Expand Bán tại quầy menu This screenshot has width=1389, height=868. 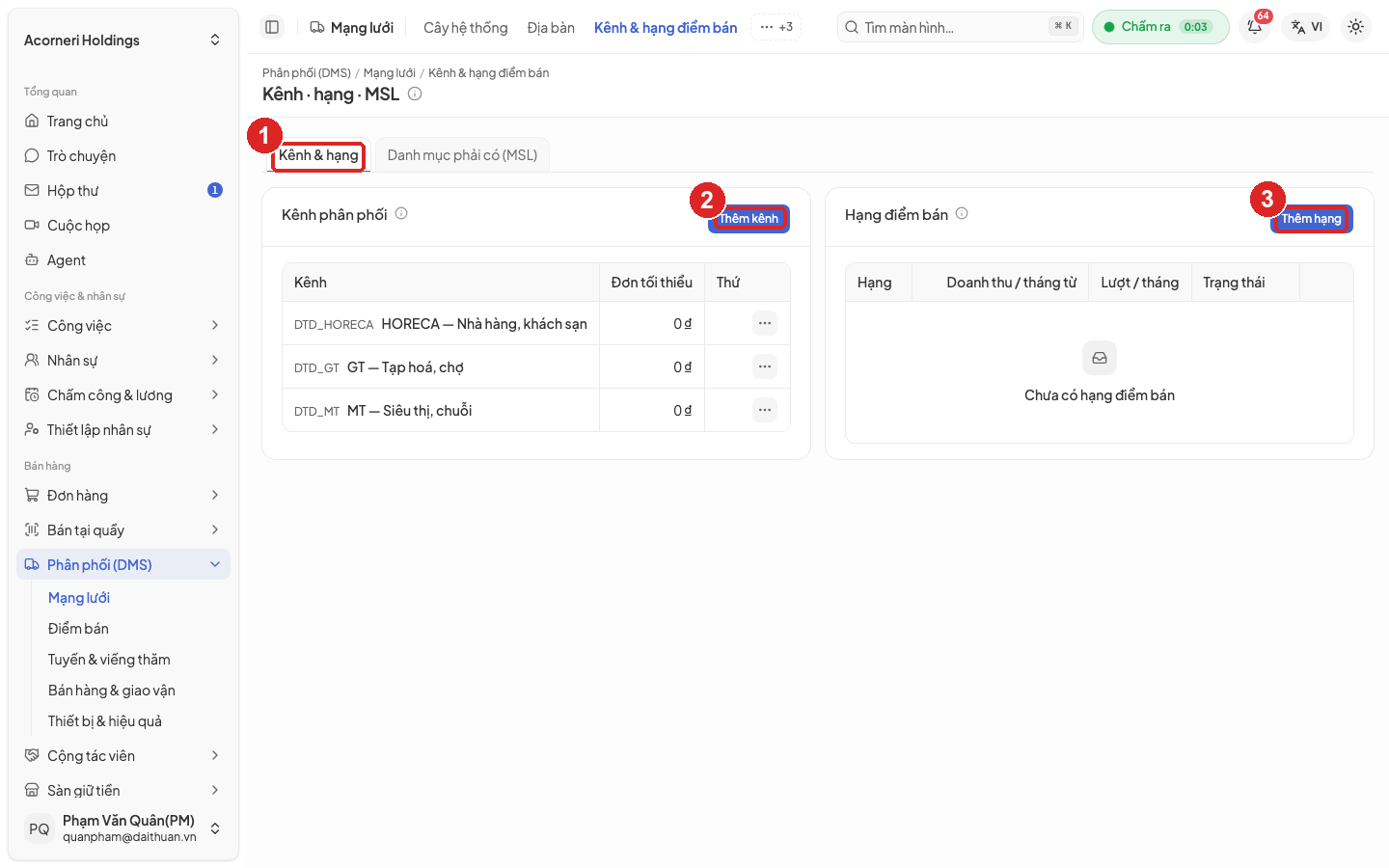[123, 530]
